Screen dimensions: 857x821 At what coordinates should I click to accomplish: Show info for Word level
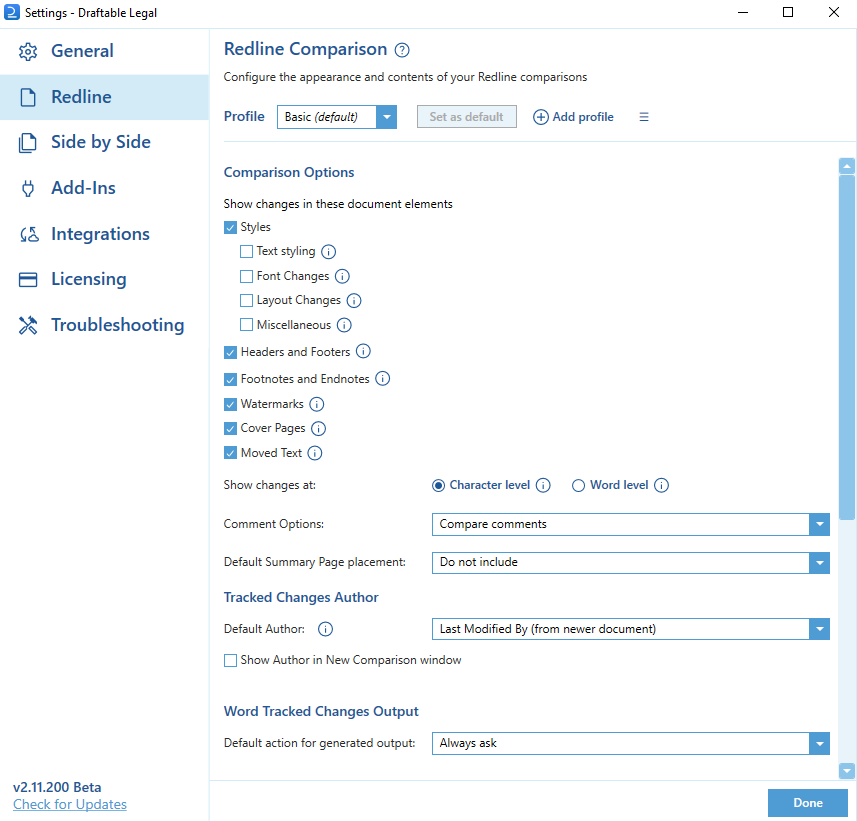[661, 485]
